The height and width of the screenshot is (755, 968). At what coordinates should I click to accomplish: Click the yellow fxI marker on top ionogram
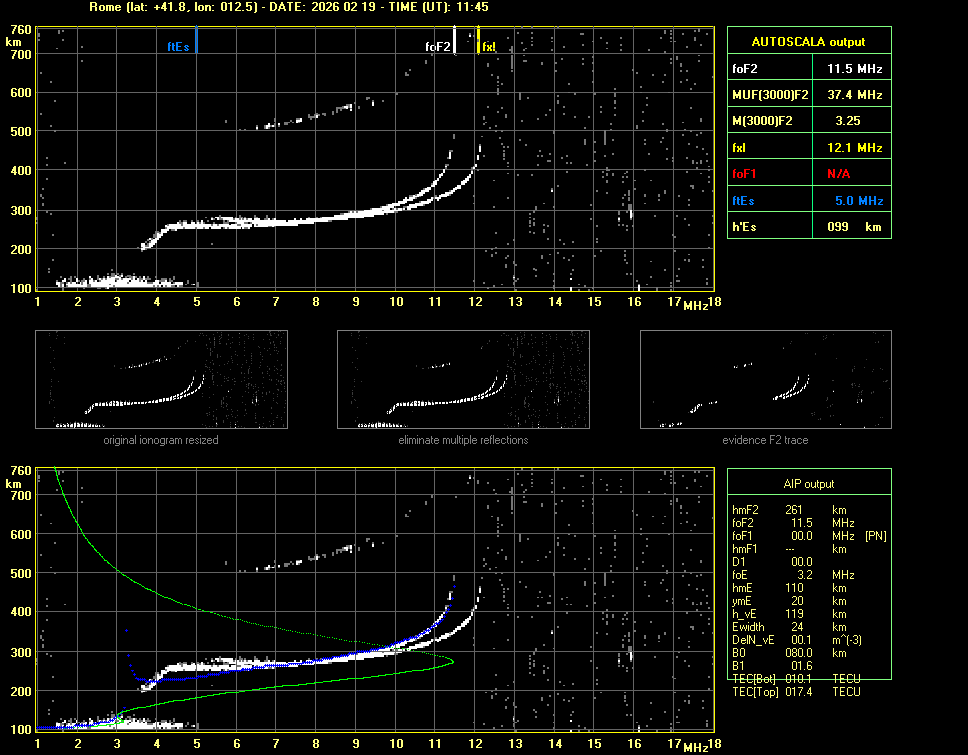479,41
